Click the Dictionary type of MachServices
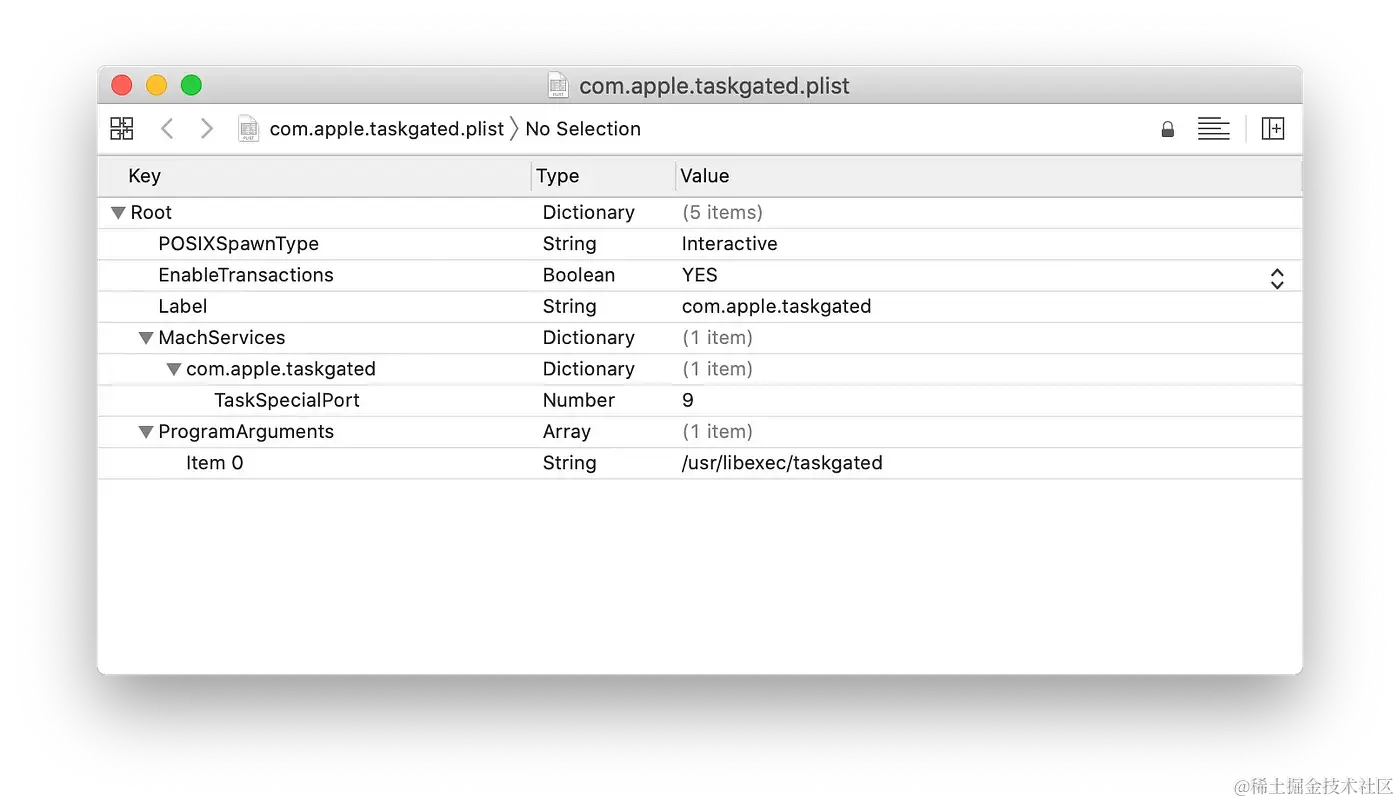The height and width of the screenshot is (803, 1400). [x=589, y=338]
